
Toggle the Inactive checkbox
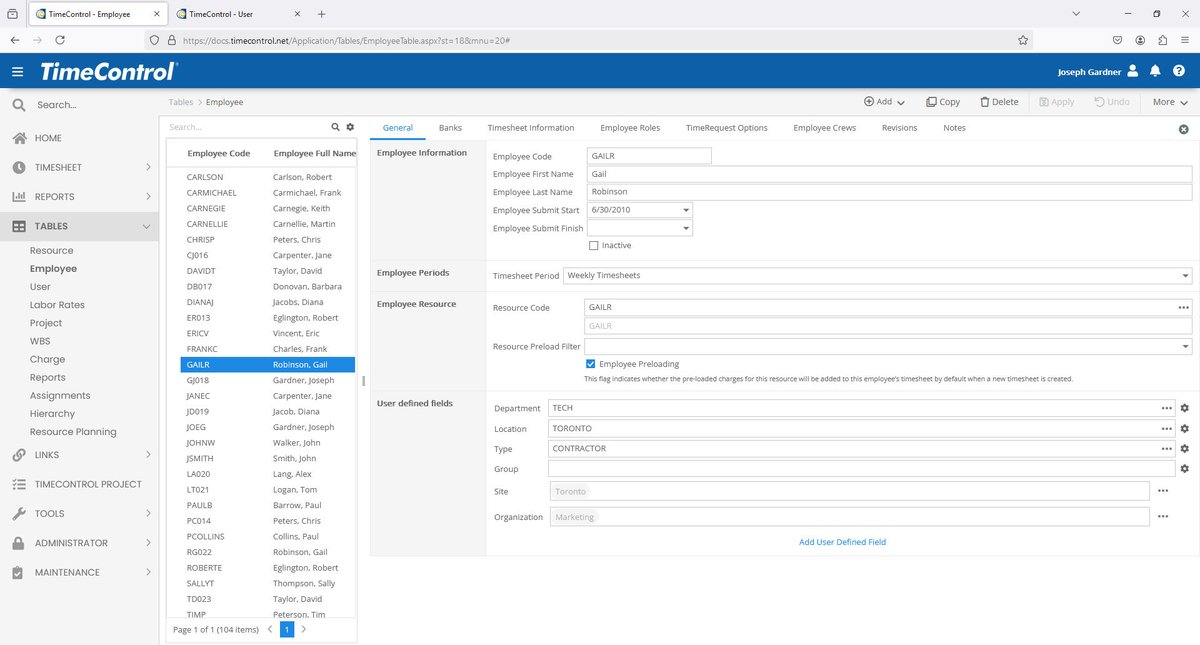pyautogui.click(x=594, y=245)
